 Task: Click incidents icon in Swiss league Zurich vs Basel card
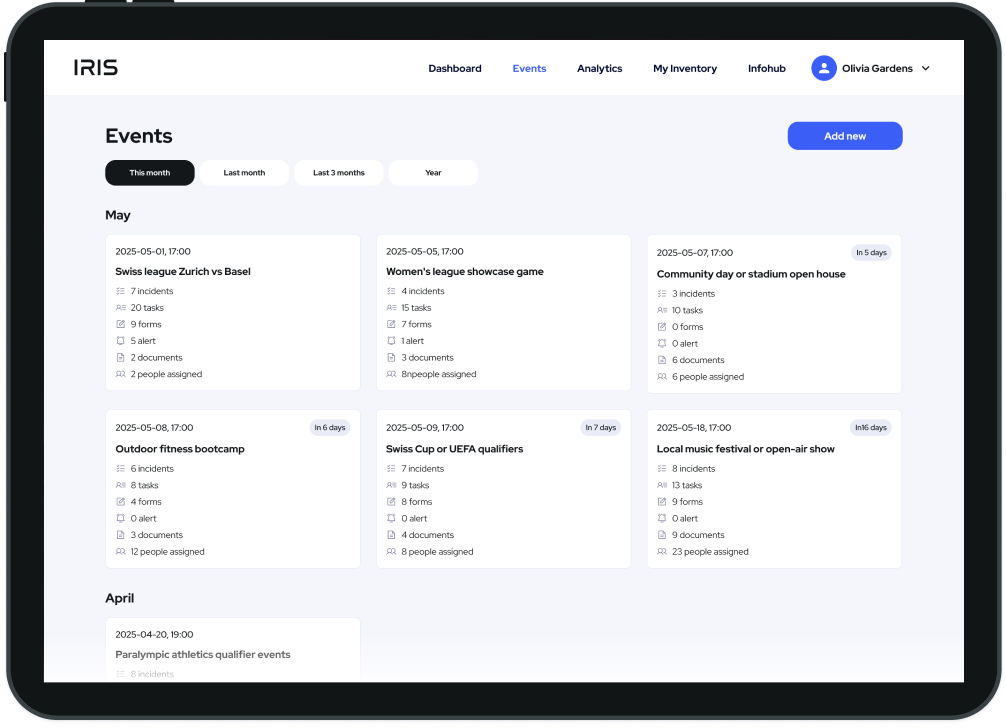121,291
